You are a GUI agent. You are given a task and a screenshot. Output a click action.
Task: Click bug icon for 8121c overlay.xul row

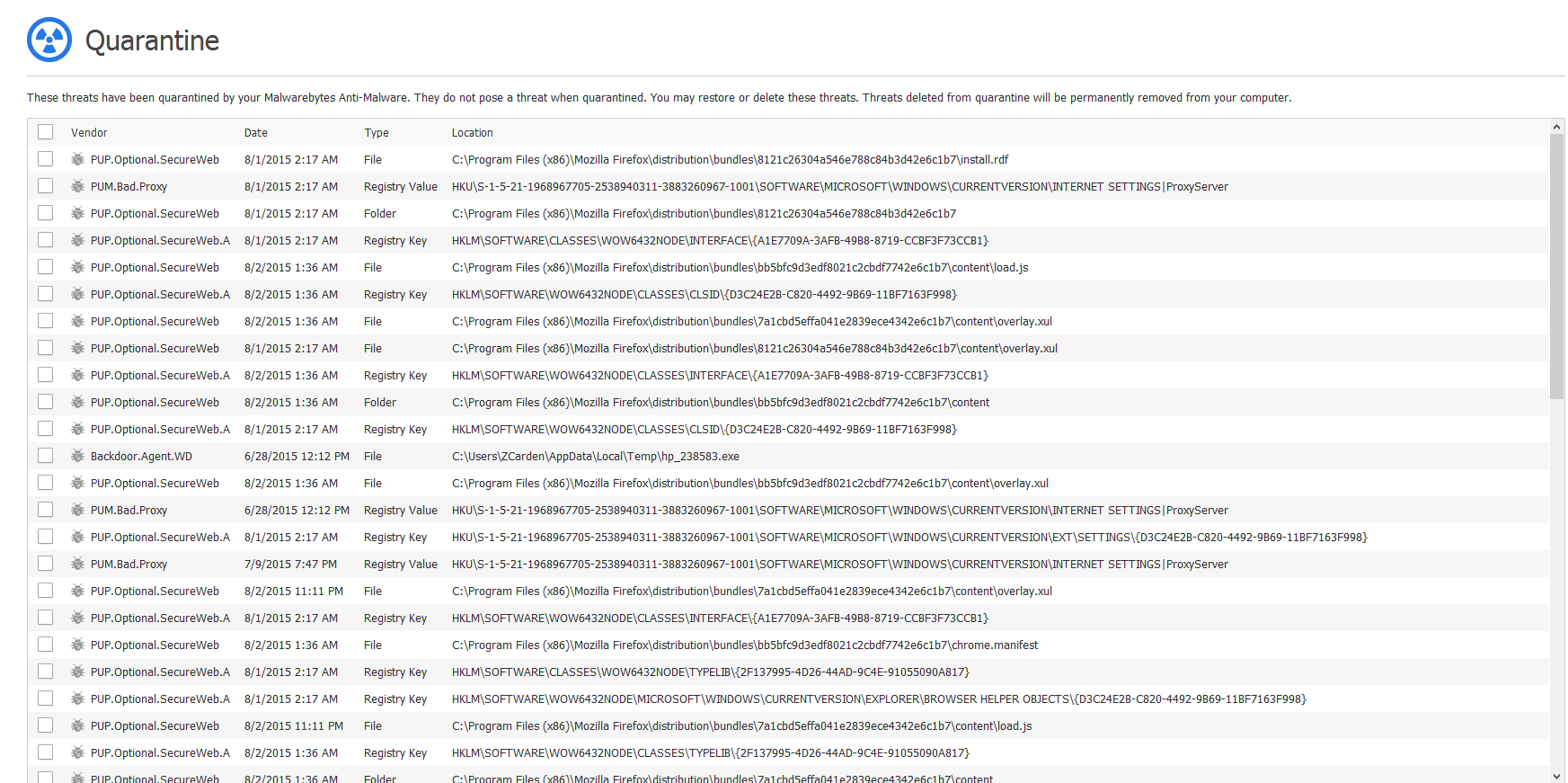click(78, 348)
